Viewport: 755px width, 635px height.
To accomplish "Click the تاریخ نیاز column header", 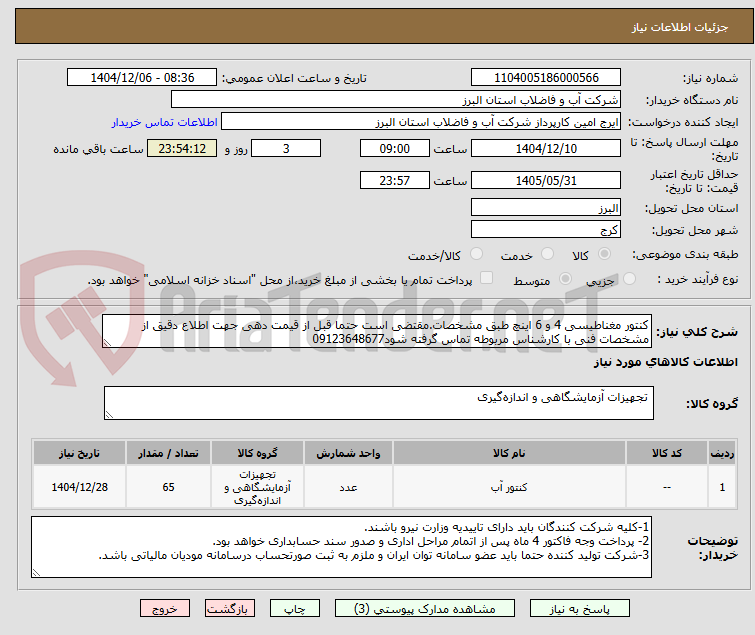I will click(x=79, y=453).
